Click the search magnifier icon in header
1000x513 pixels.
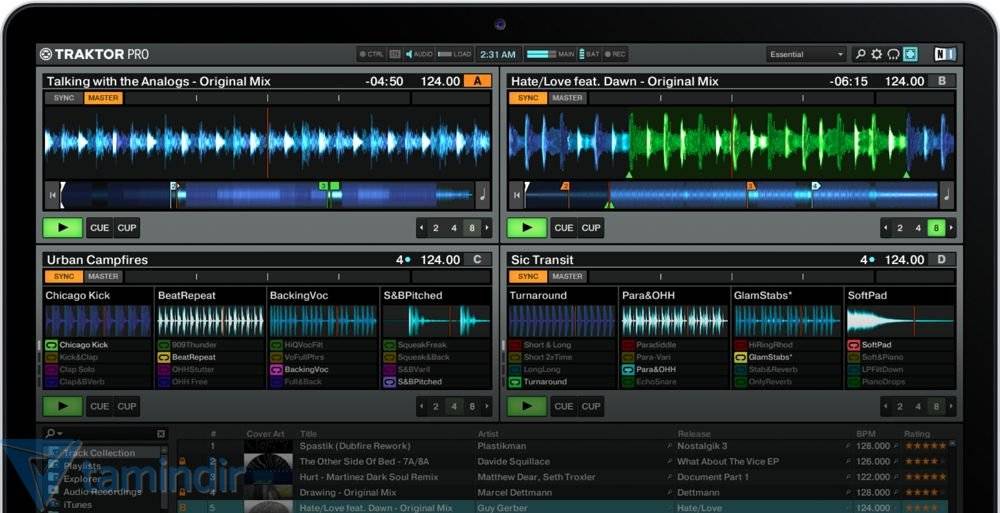tap(860, 54)
